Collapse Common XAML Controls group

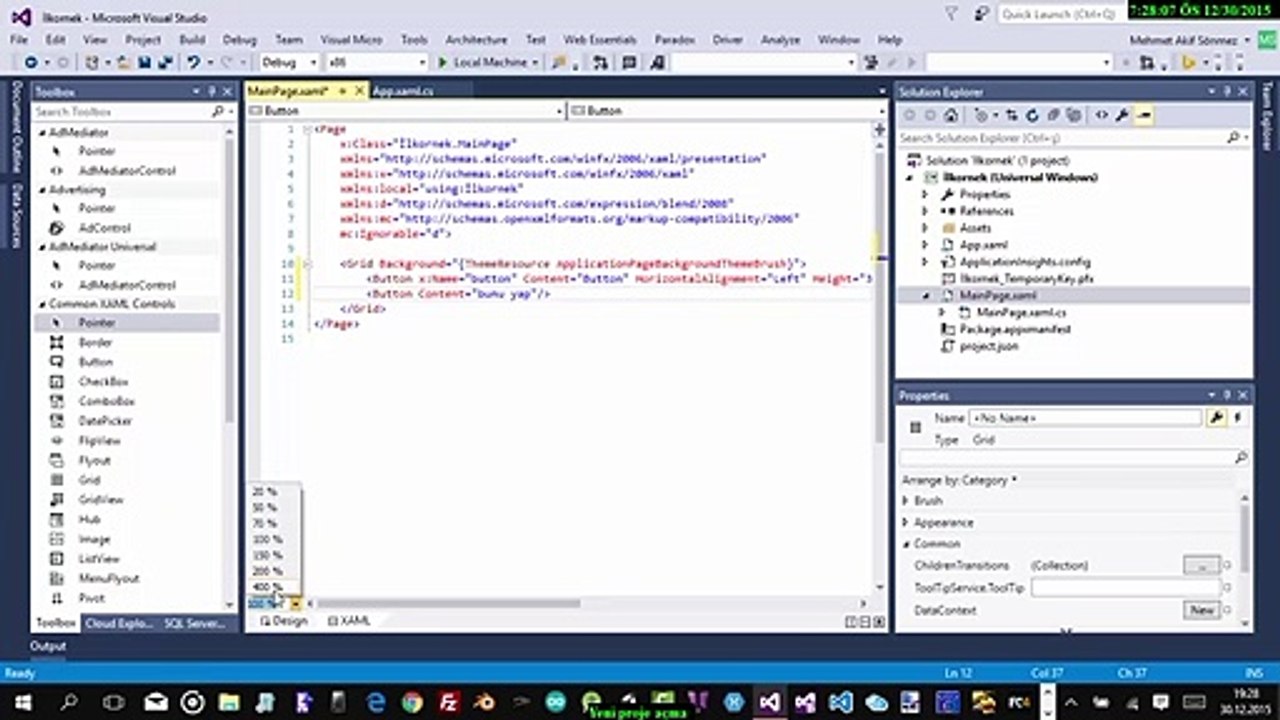click(x=42, y=304)
